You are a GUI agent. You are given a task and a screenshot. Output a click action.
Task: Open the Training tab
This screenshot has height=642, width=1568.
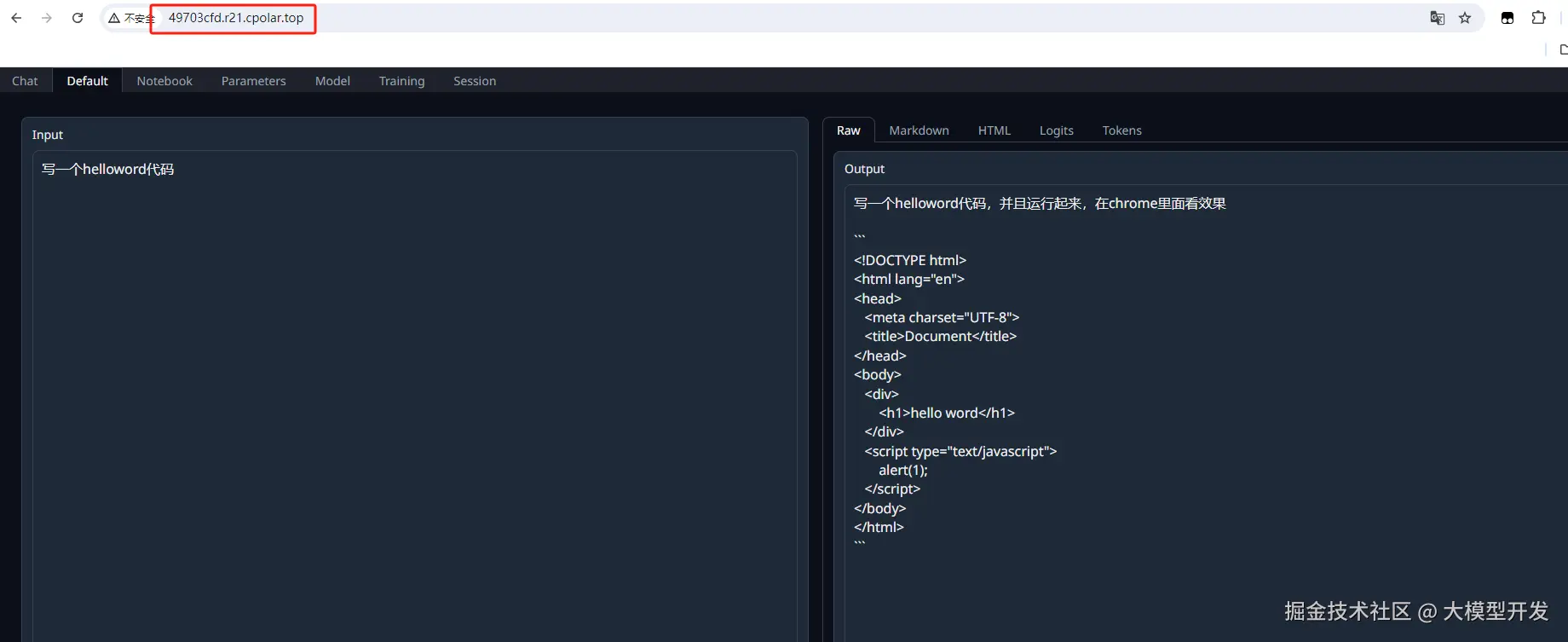pyautogui.click(x=401, y=81)
